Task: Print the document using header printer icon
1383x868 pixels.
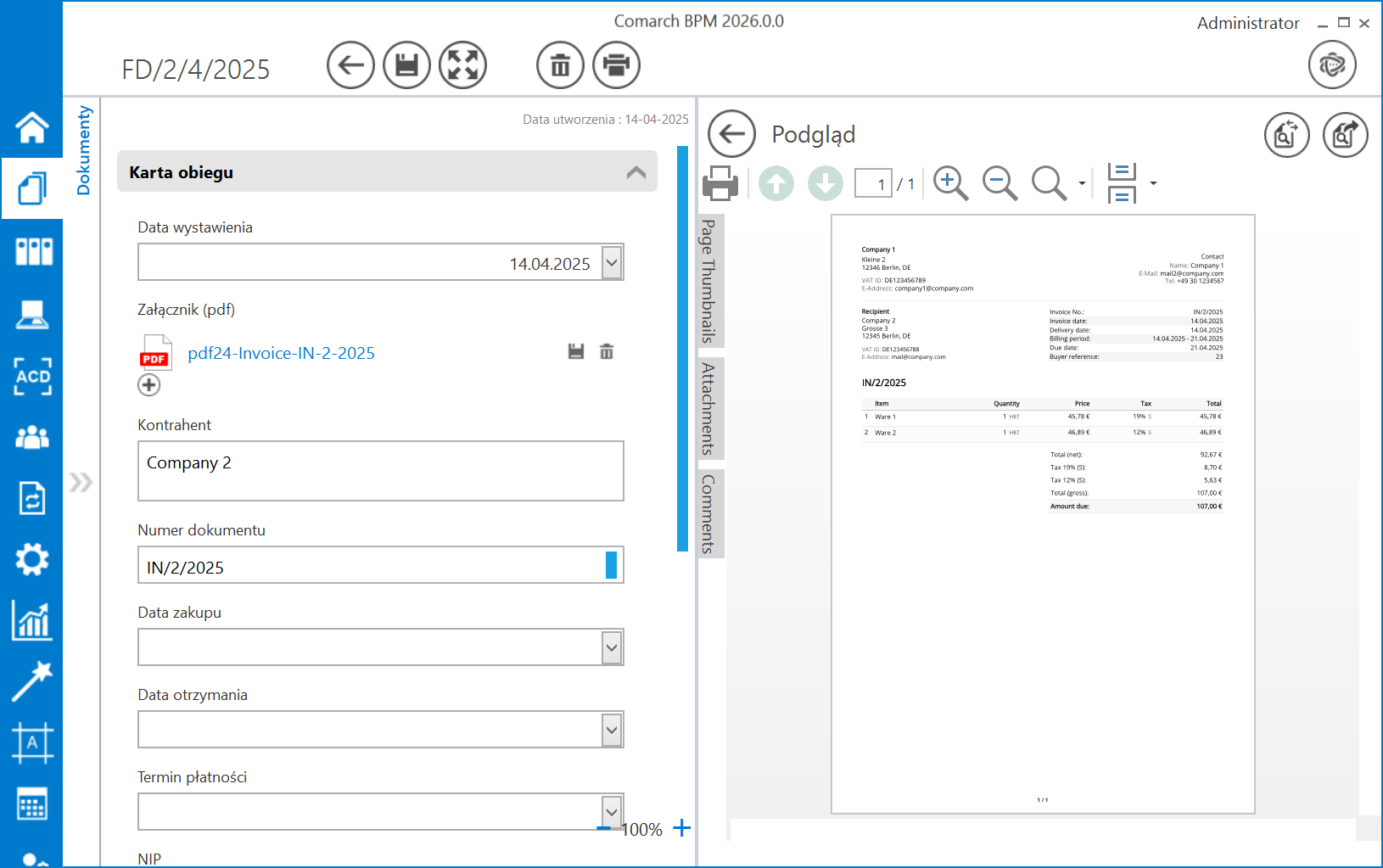Action: click(x=616, y=65)
